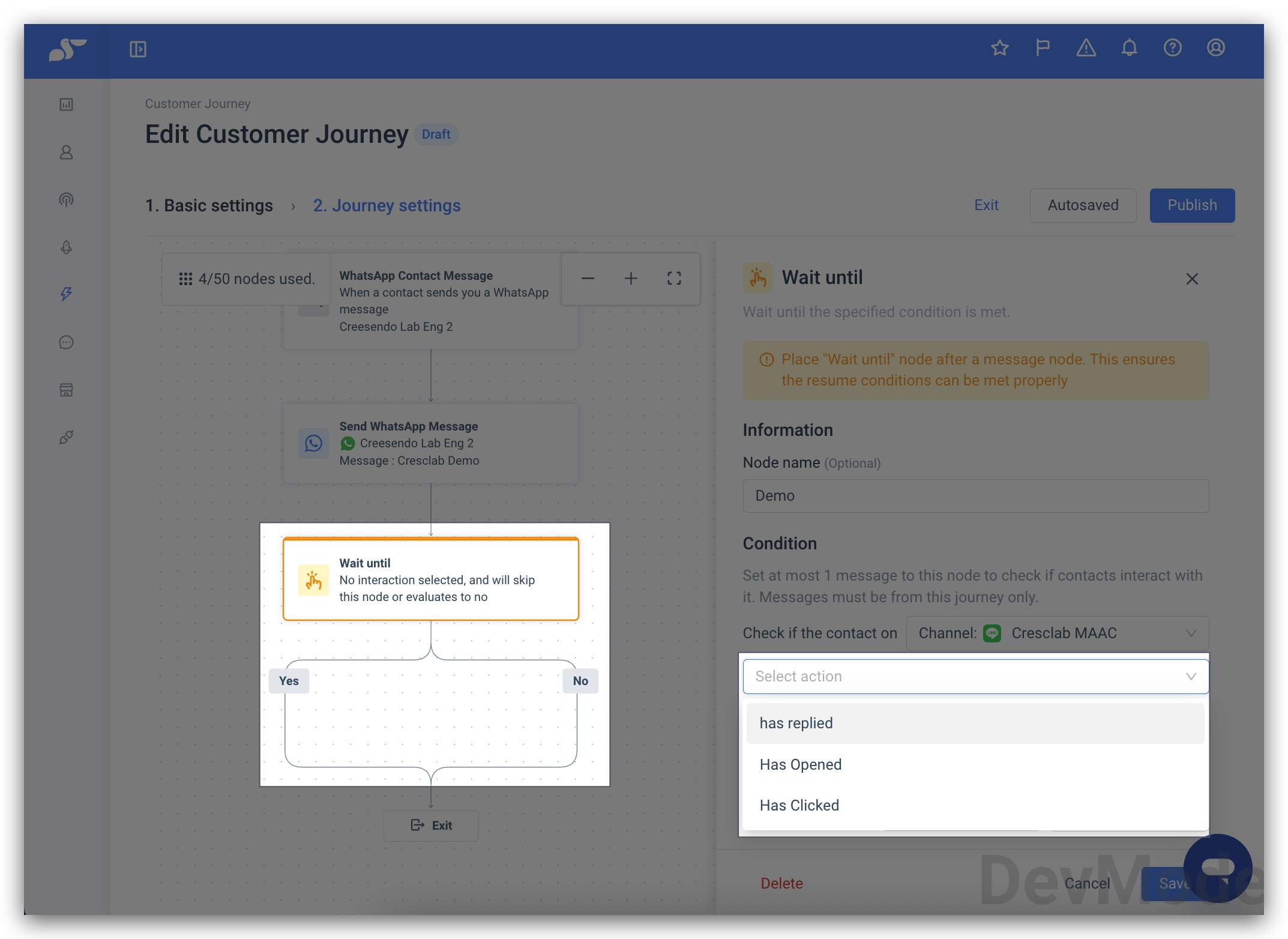Viewport: 1288px width, 939px height.
Task: Open the lightning bolt automation icon
Action: [x=67, y=294]
